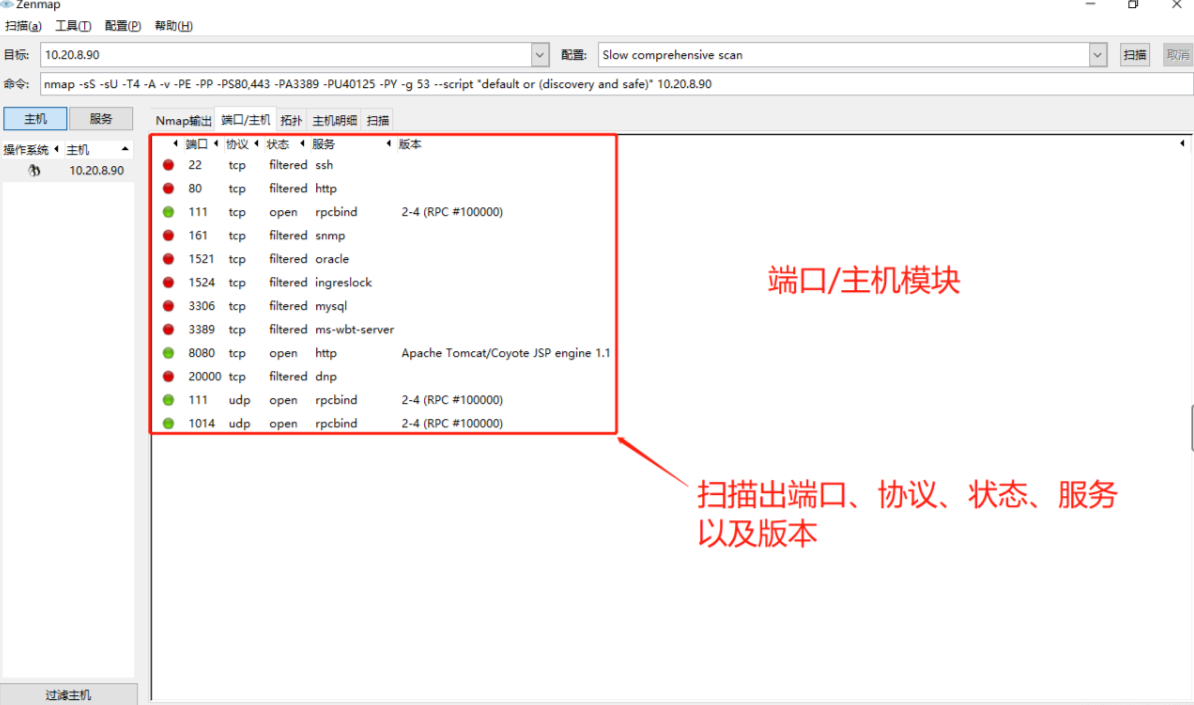Select the 主机 hosts toggle button
The height and width of the screenshot is (705, 1194).
coord(35,119)
